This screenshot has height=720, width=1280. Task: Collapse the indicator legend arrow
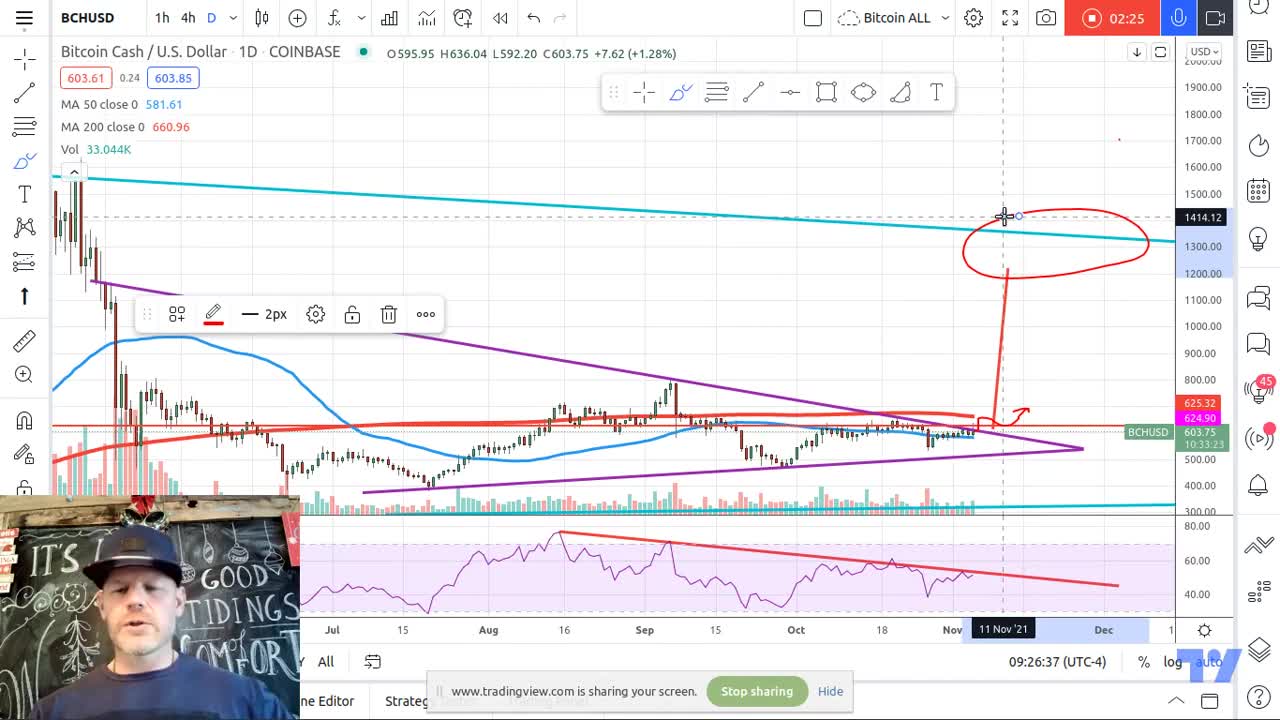(74, 172)
